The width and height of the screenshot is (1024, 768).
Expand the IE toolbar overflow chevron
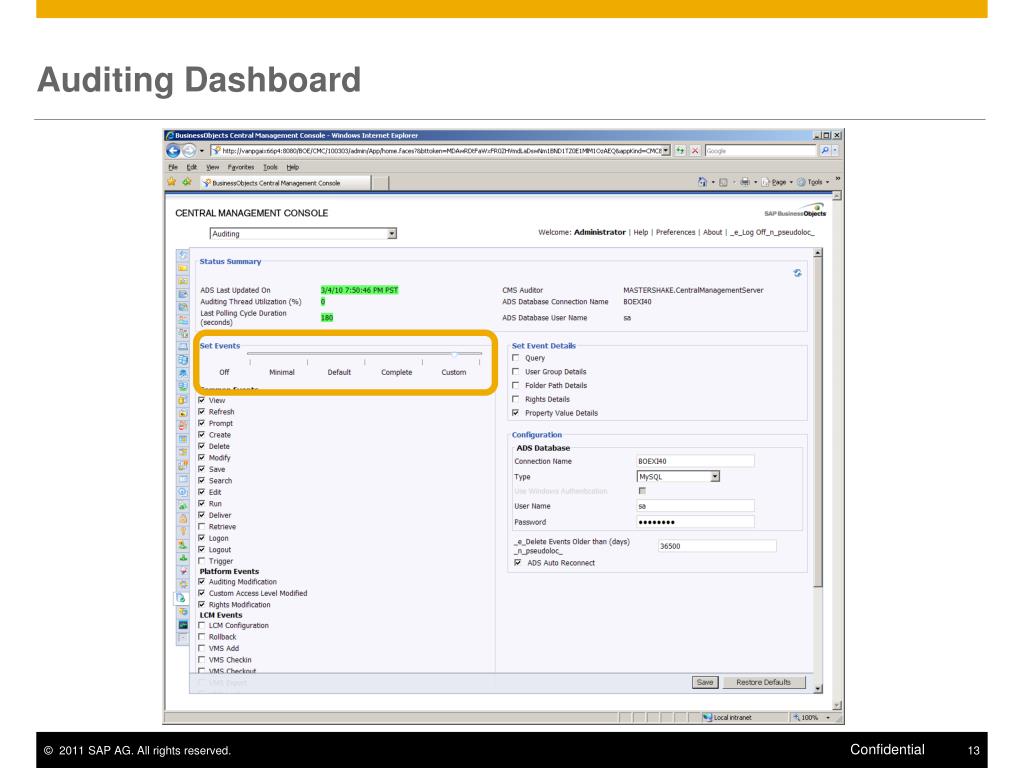click(837, 179)
